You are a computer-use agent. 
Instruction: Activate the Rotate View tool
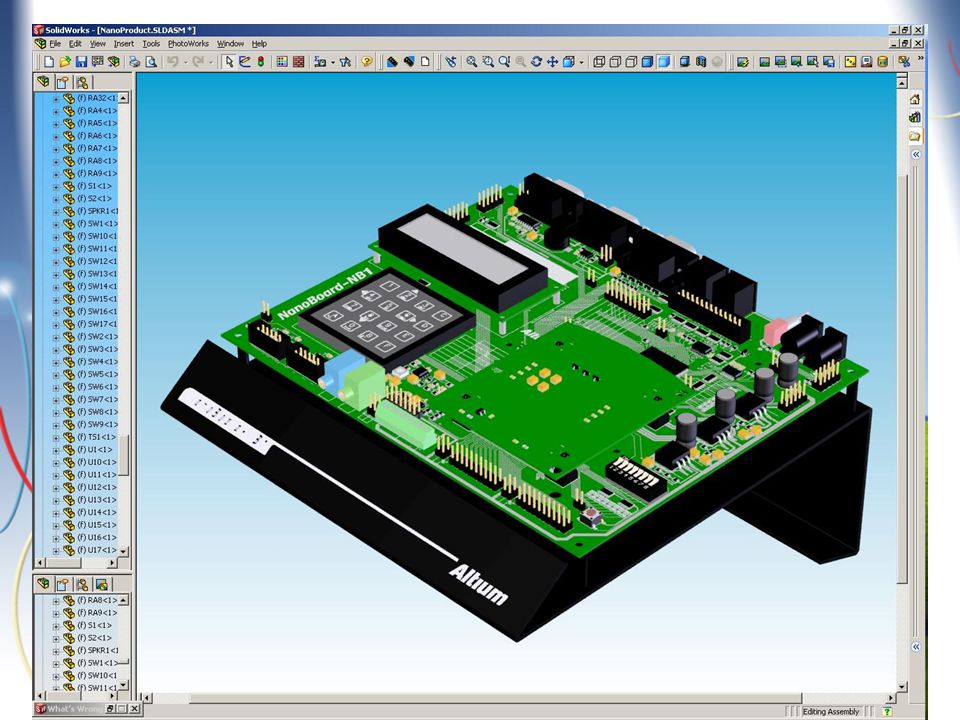(x=536, y=62)
